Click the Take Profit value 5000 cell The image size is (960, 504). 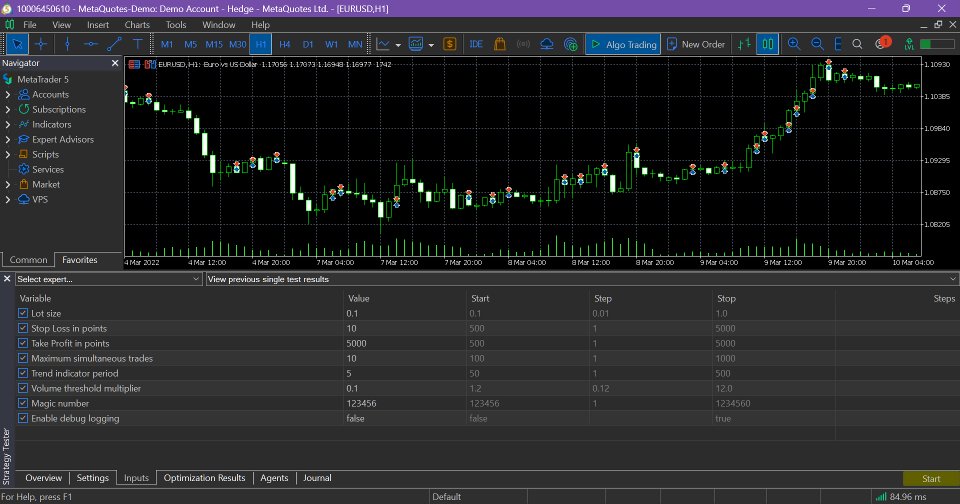coord(405,343)
